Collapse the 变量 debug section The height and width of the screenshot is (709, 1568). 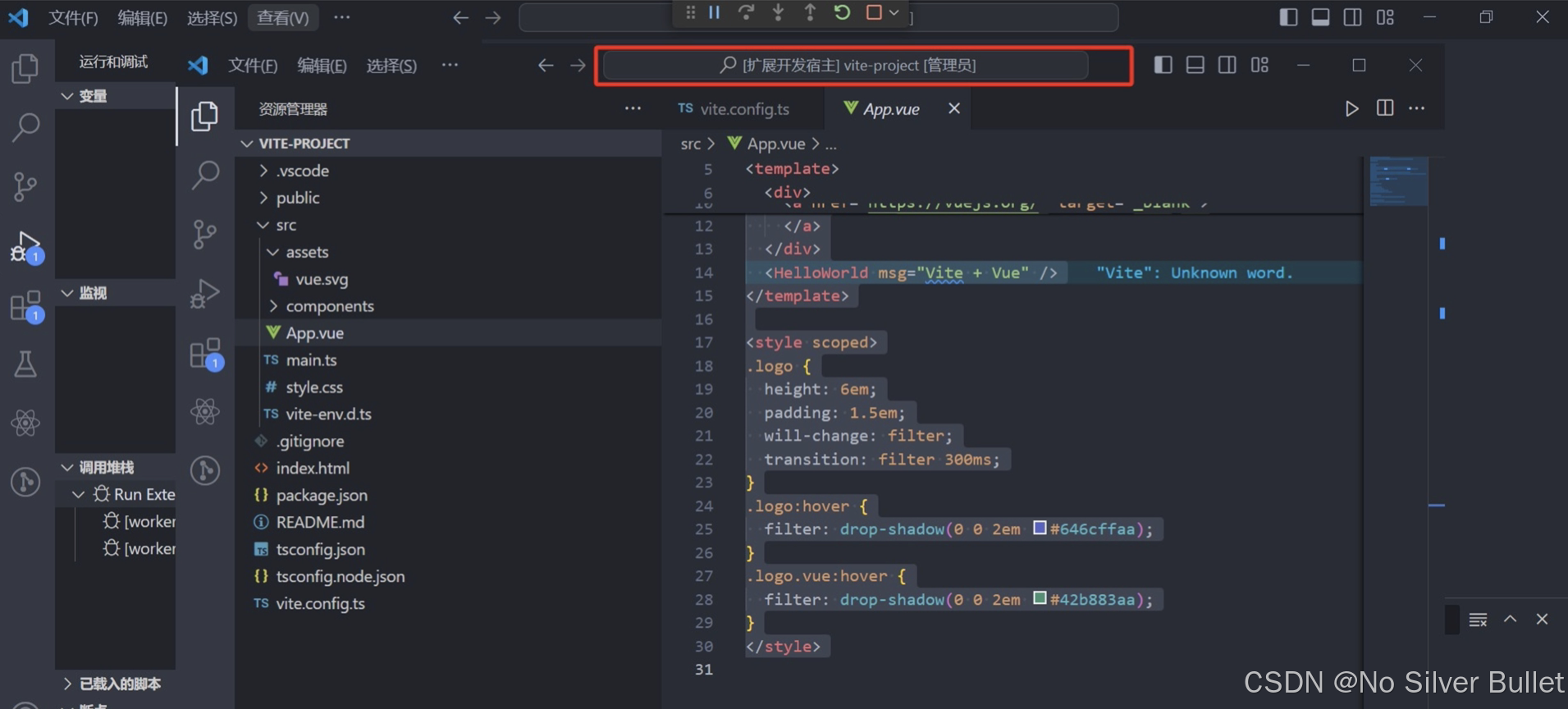coord(67,96)
